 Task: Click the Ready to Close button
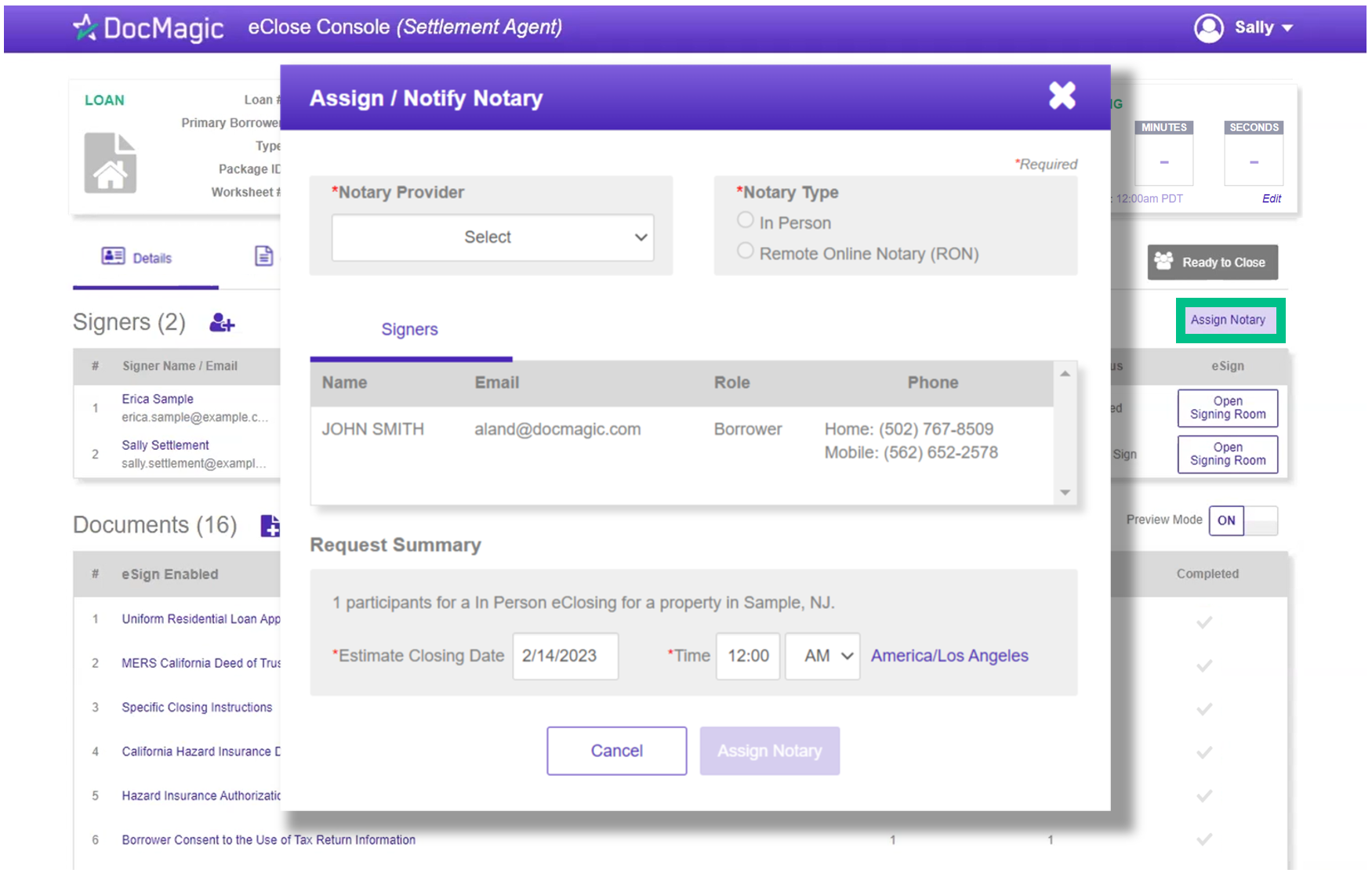pos(1212,263)
